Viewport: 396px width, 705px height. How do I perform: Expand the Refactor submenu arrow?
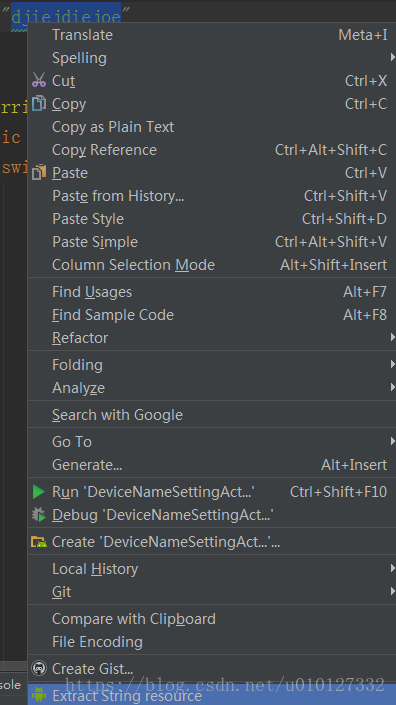pos(393,337)
